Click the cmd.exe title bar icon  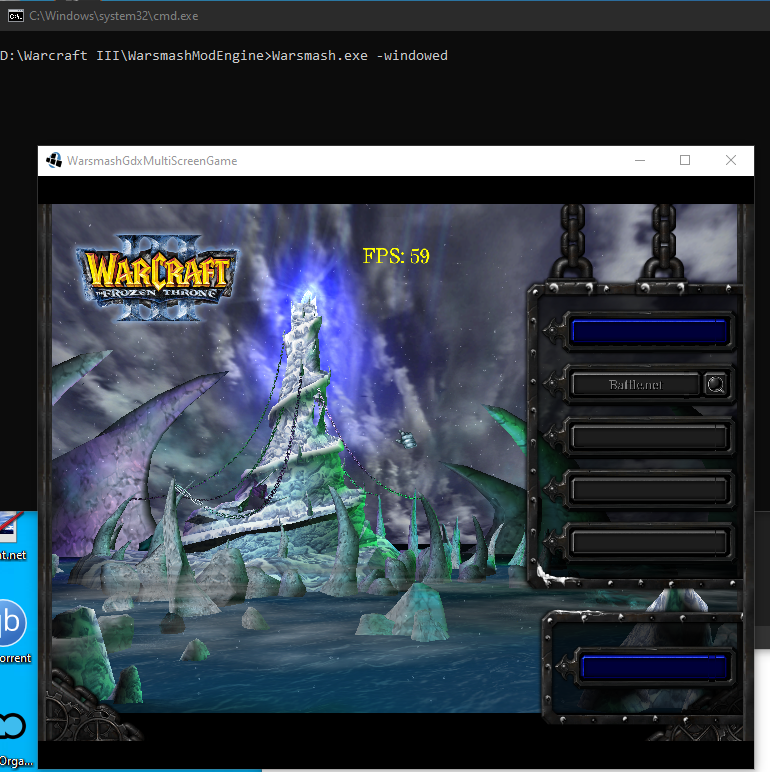click(16, 16)
